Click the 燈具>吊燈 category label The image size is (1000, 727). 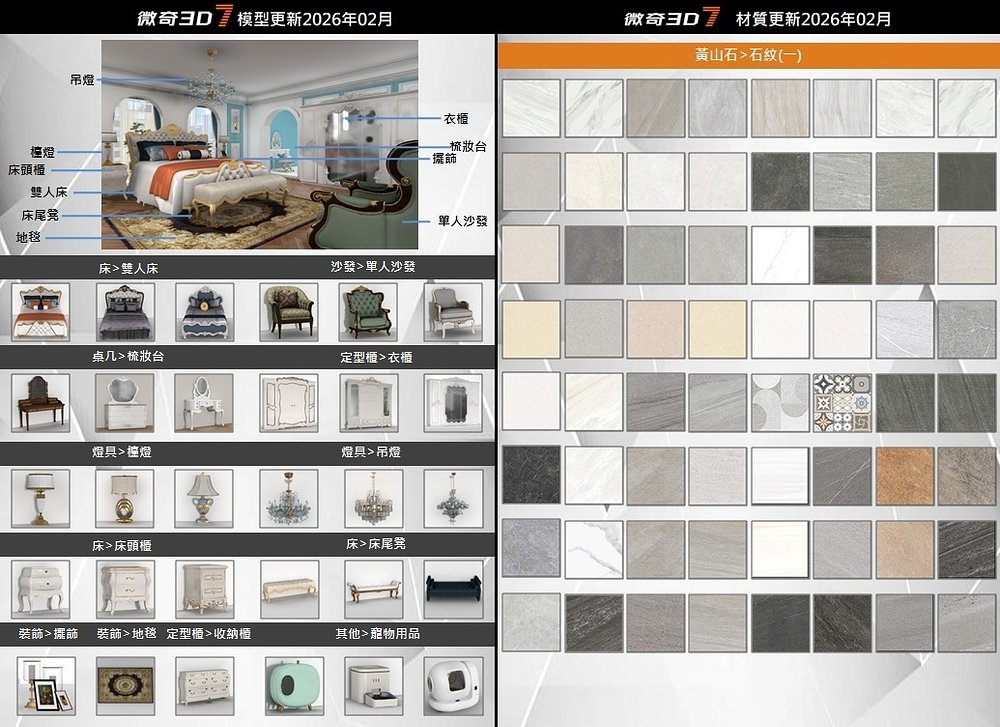(x=371, y=452)
